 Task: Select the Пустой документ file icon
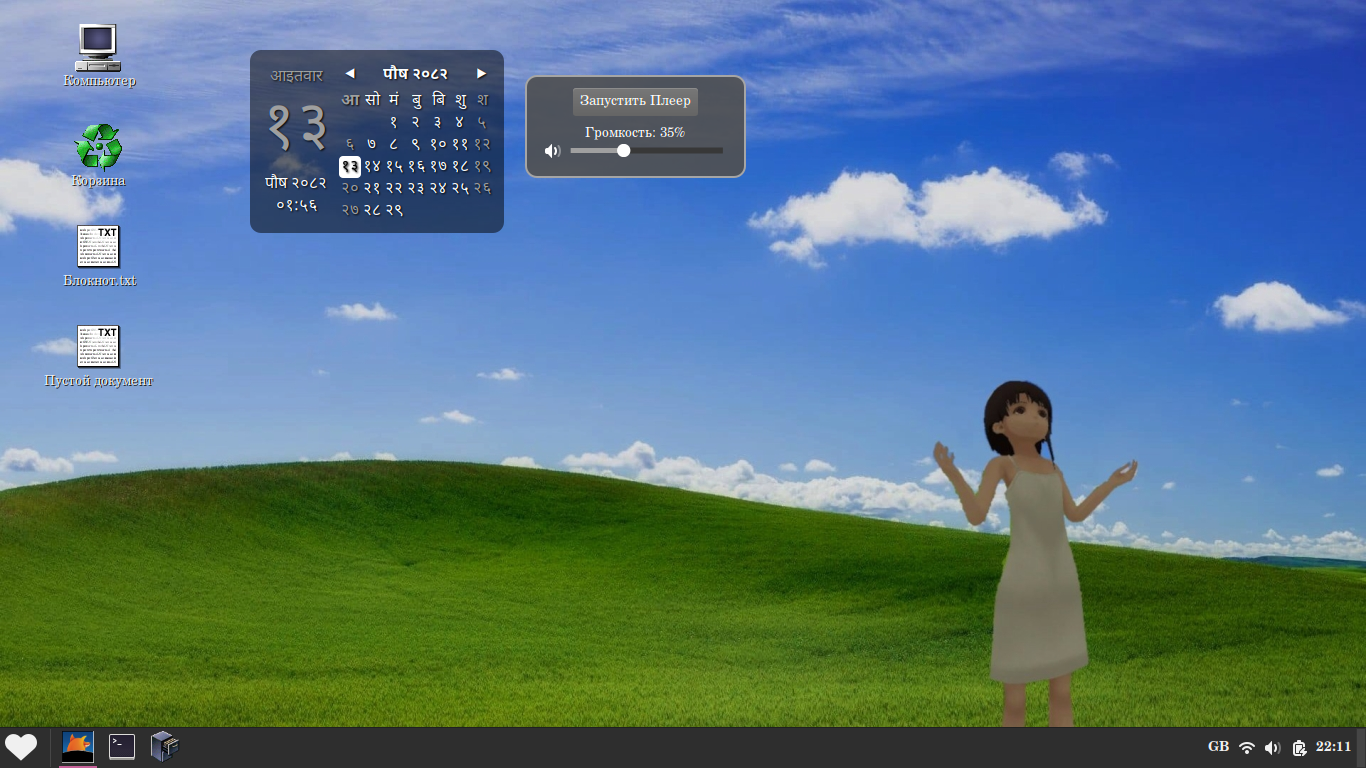tap(99, 355)
